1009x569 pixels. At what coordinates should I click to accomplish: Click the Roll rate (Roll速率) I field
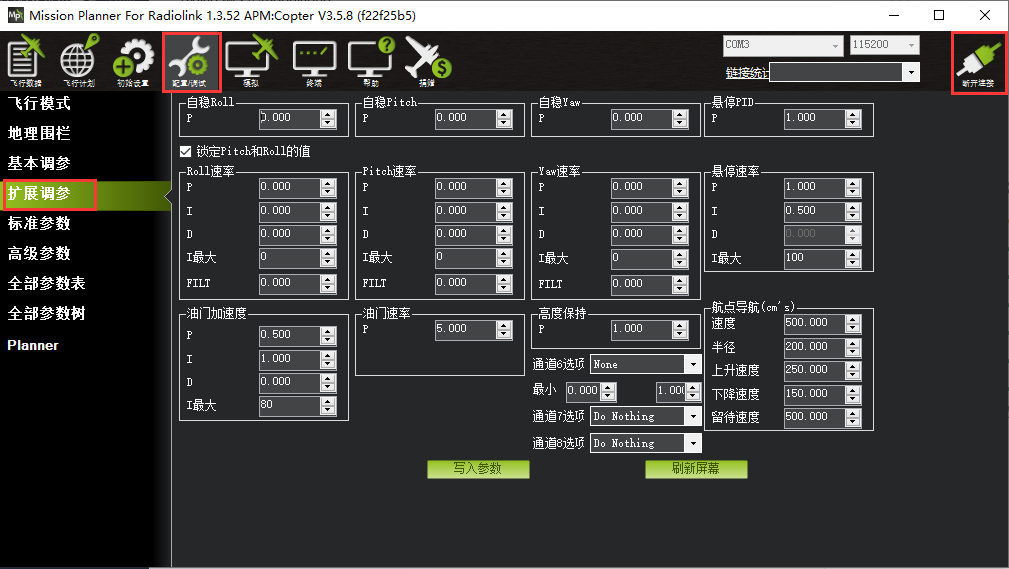[x=289, y=211]
